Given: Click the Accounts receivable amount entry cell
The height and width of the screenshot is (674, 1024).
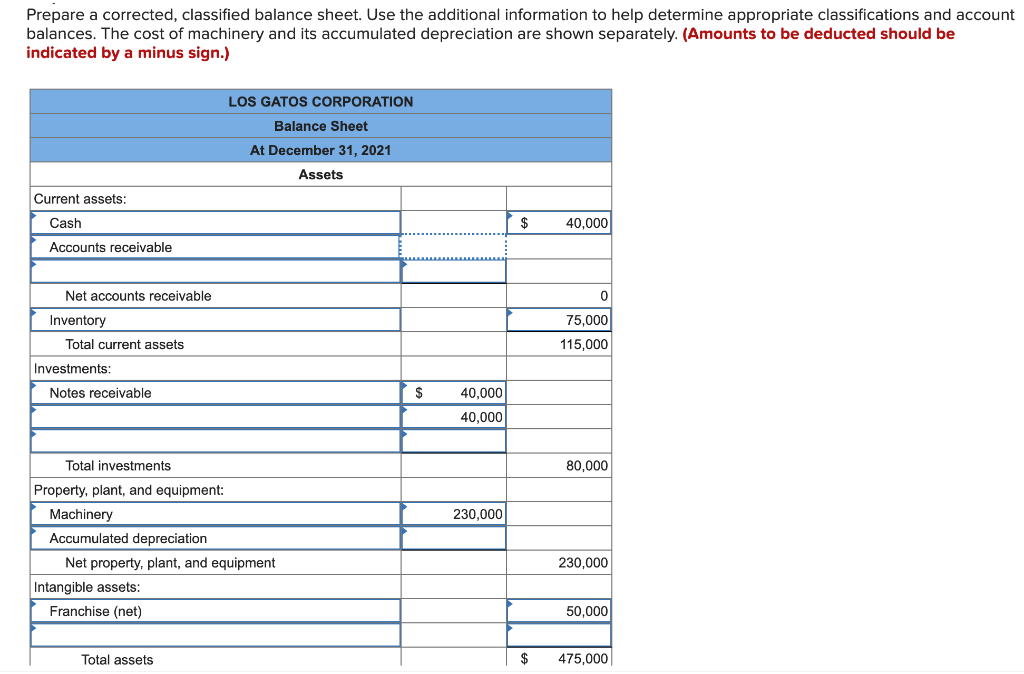Looking at the screenshot, I should point(453,247).
